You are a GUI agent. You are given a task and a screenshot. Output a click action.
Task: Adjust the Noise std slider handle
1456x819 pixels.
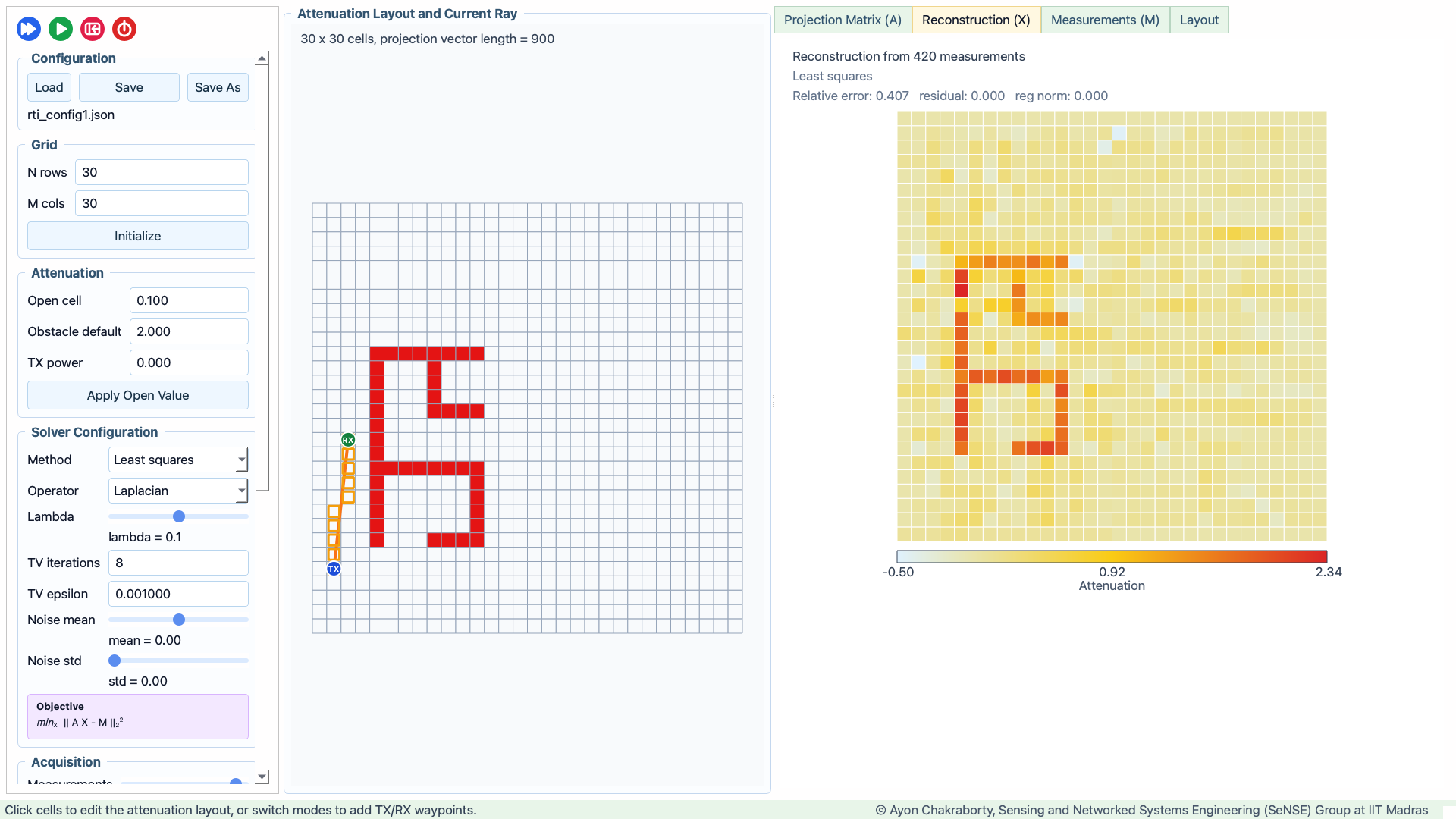click(115, 661)
